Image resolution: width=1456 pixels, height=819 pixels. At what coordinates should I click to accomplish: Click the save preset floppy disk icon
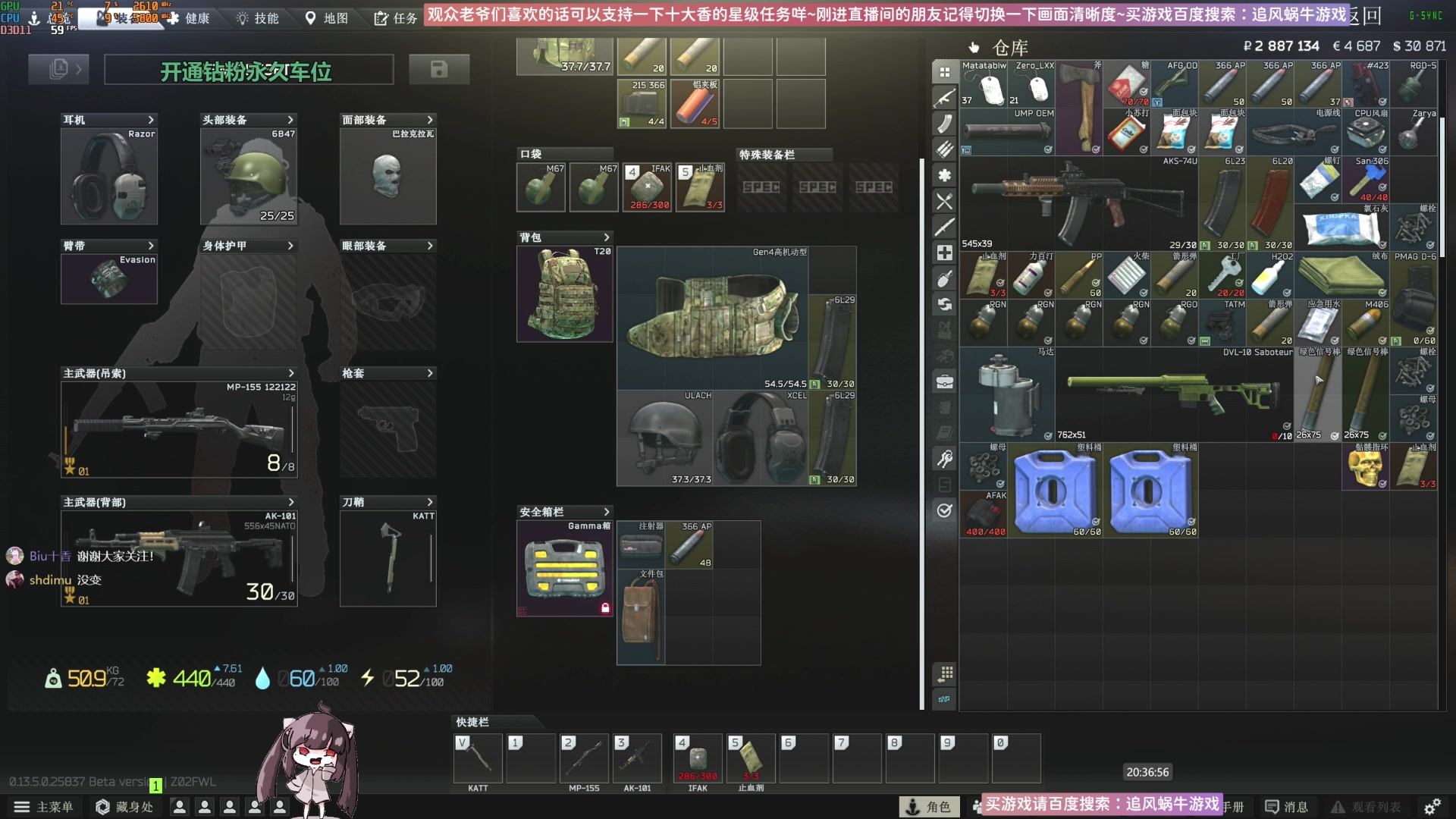438,70
